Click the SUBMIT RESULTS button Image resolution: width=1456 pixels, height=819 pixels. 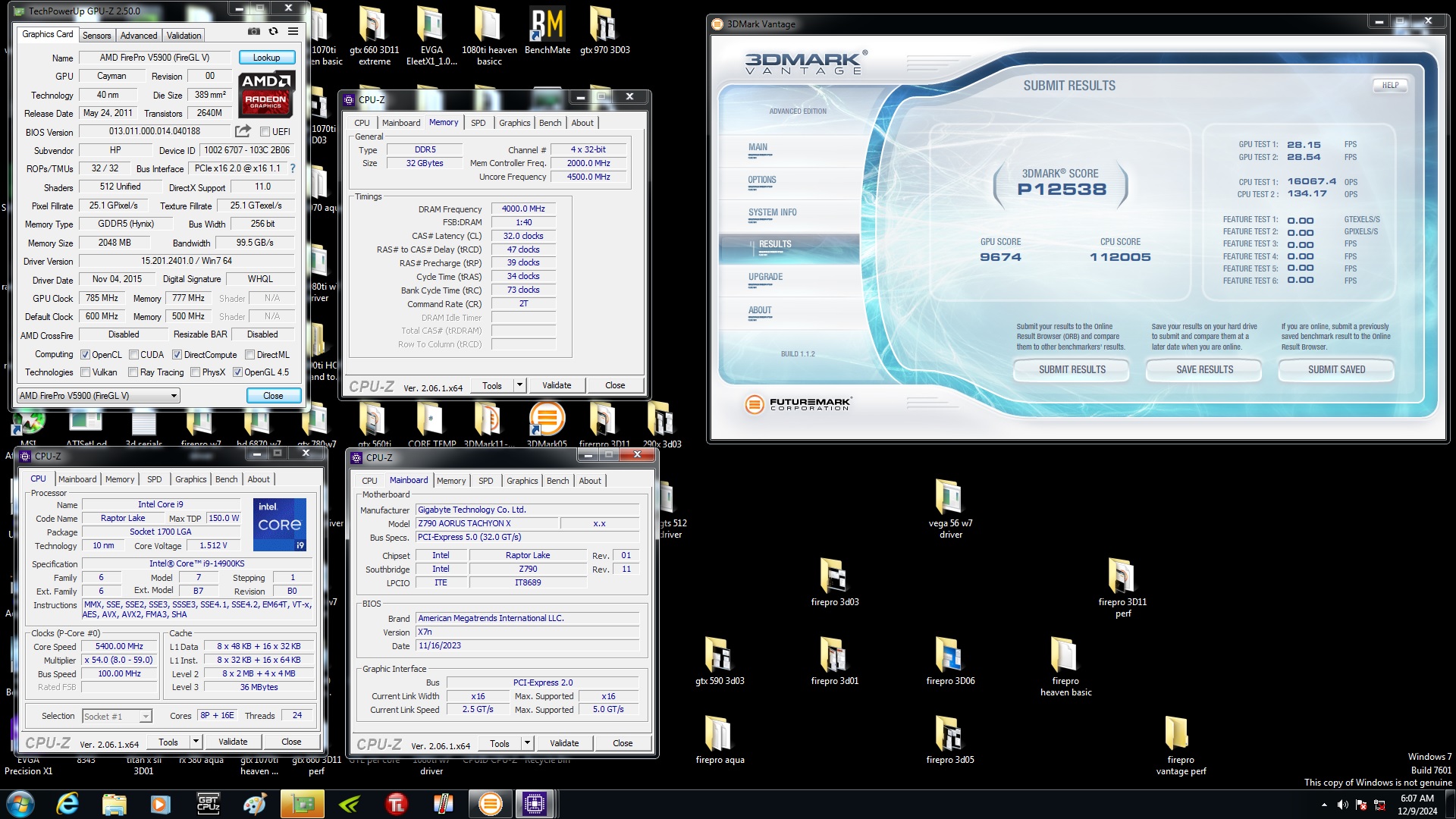1072,369
